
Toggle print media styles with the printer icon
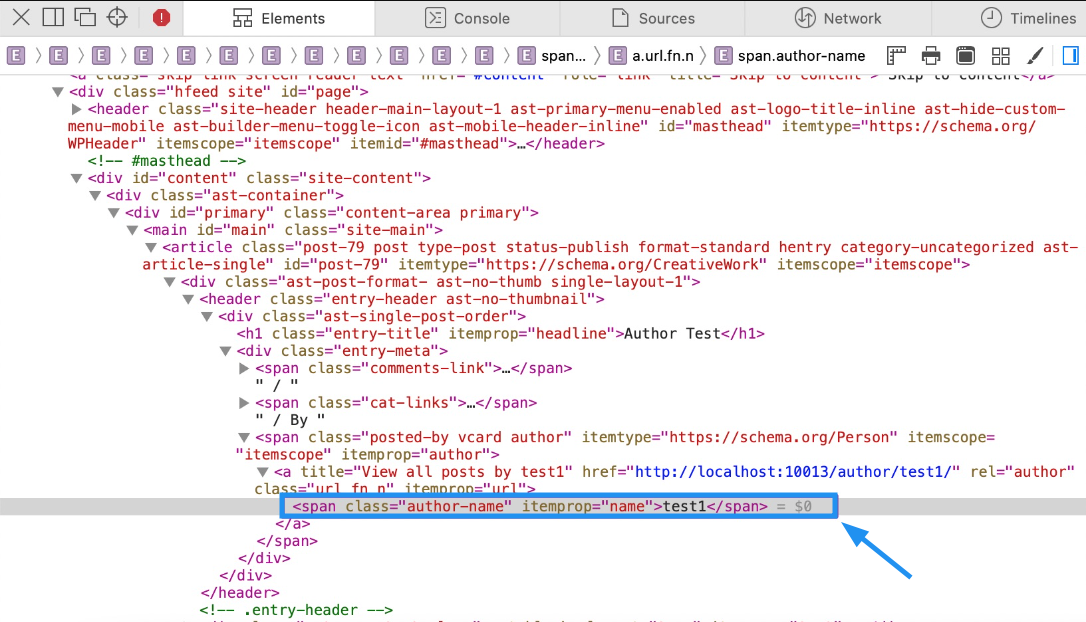click(x=931, y=55)
